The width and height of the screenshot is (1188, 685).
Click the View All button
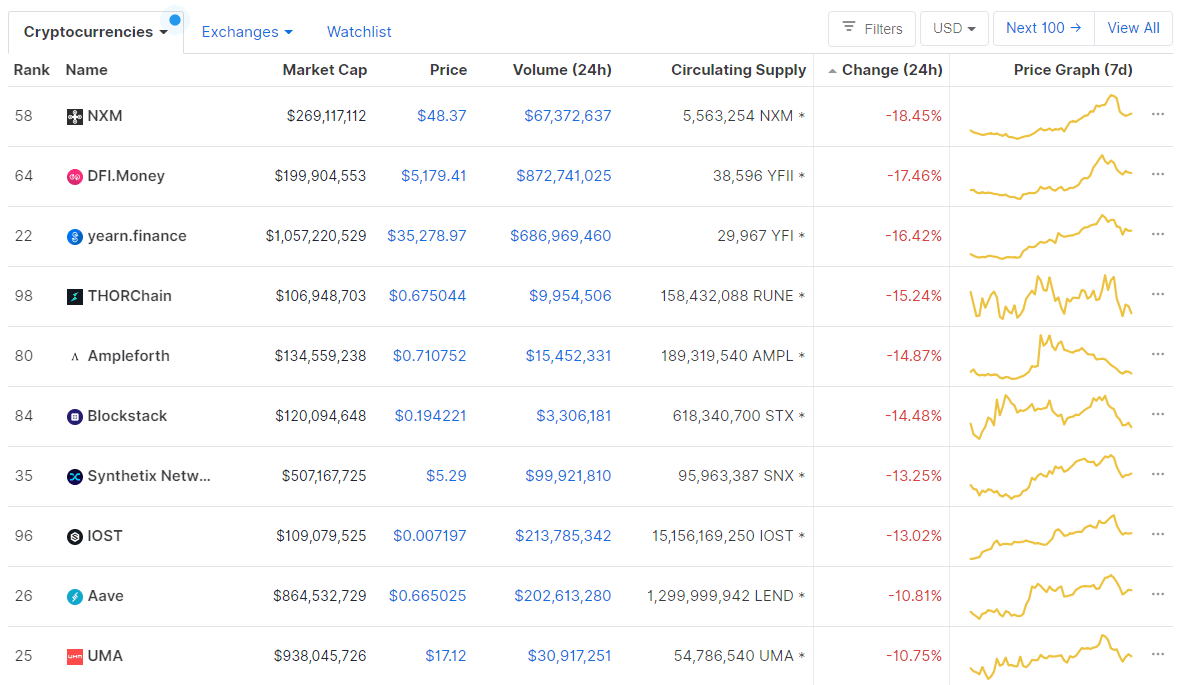[1133, 28]
